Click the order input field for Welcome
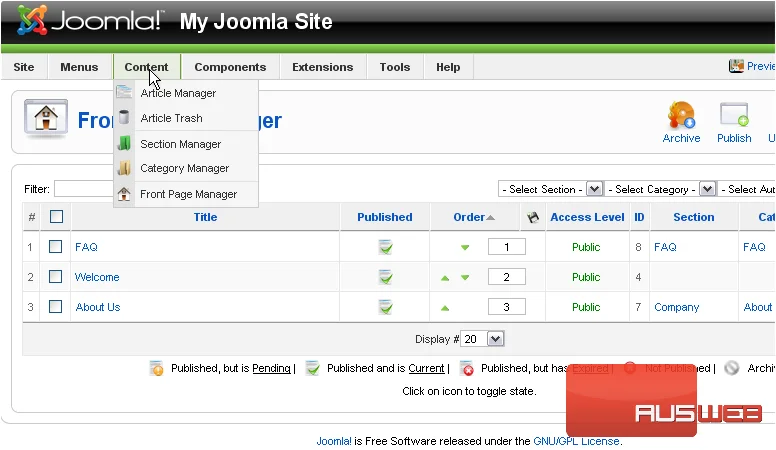The image size is (776, 450). (x=507, y=277)
